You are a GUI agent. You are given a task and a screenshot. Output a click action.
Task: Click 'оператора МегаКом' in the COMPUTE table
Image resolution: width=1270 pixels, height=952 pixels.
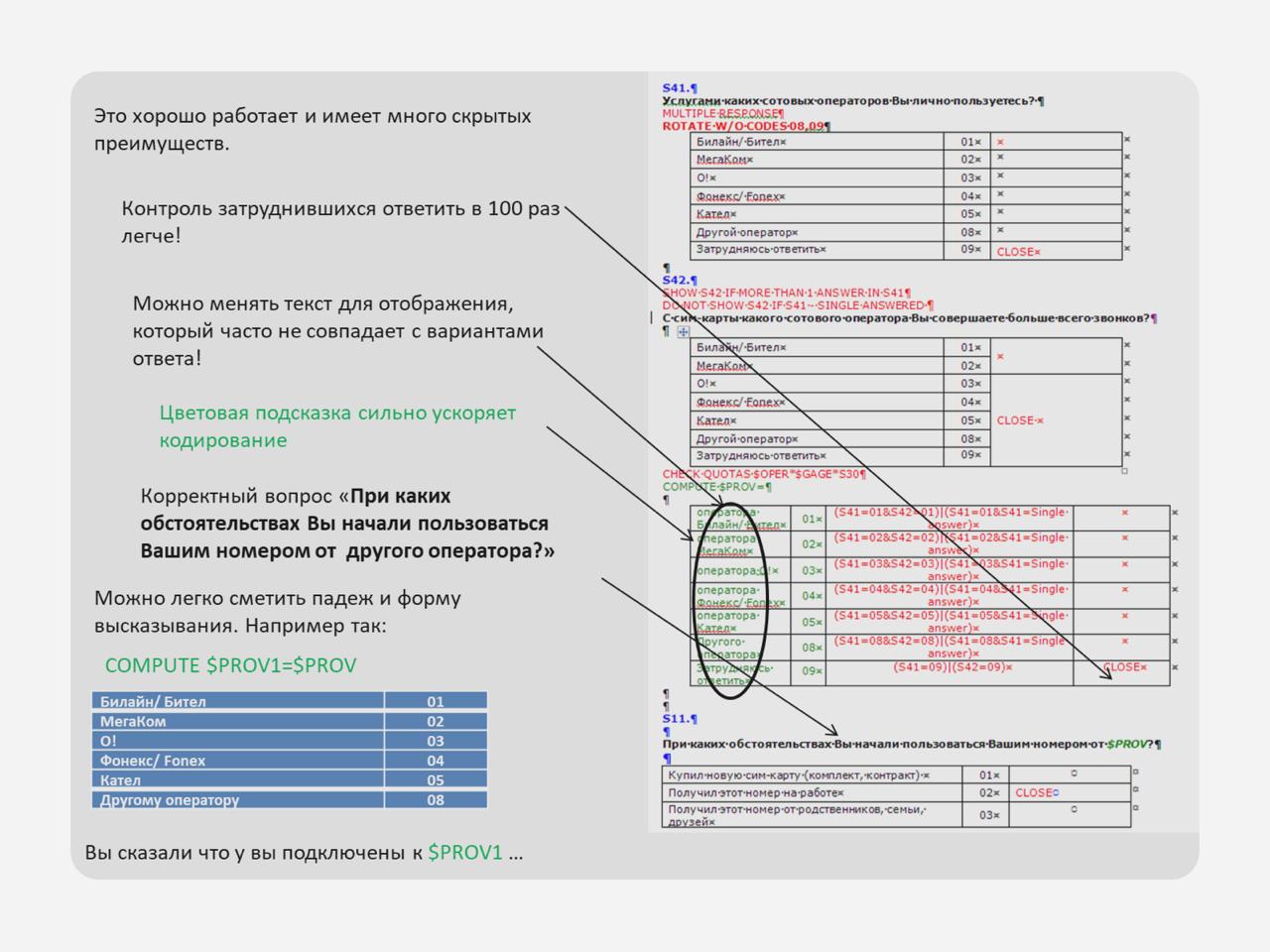(x=741, y=543)
